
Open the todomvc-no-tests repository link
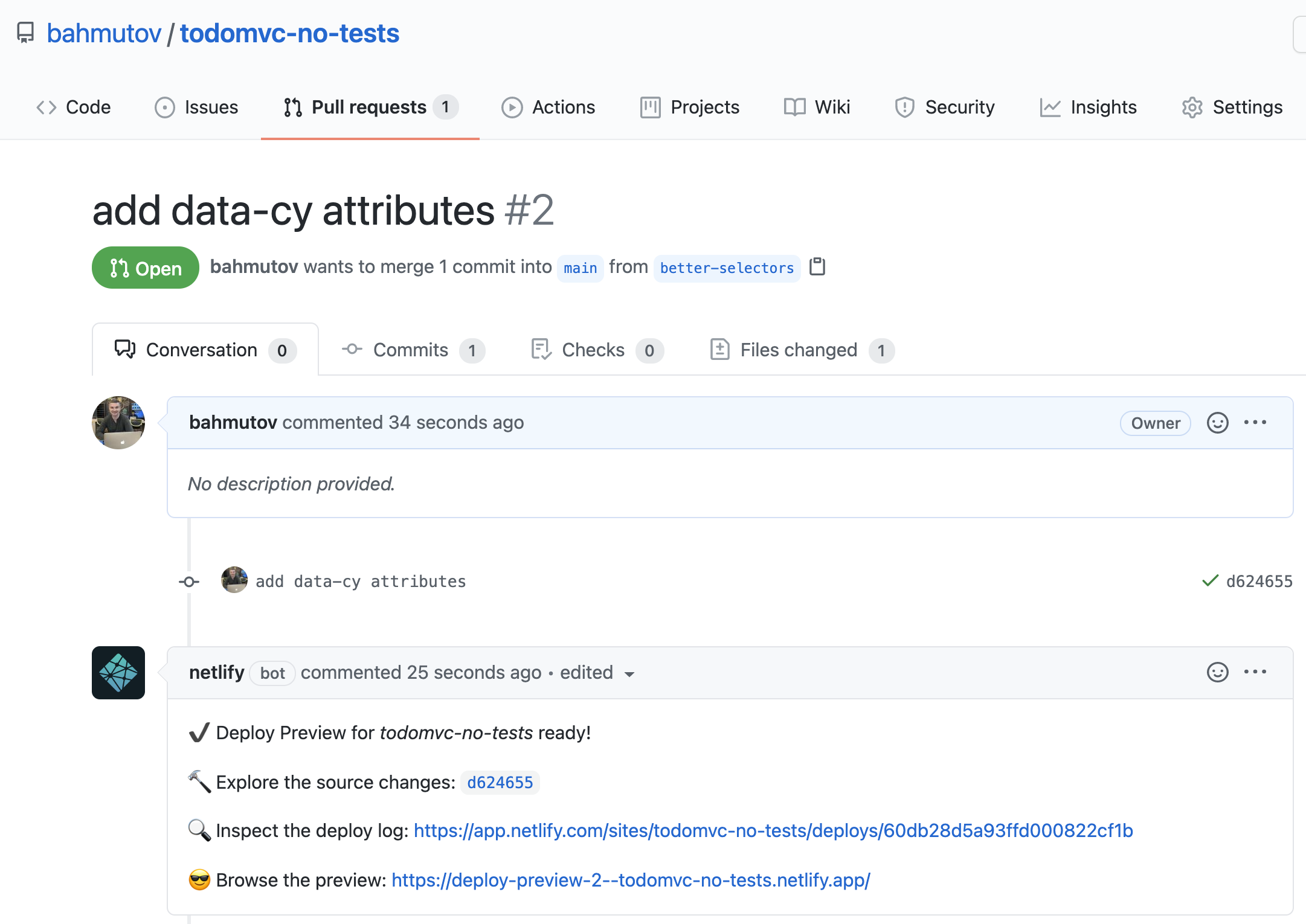[289, 33]
